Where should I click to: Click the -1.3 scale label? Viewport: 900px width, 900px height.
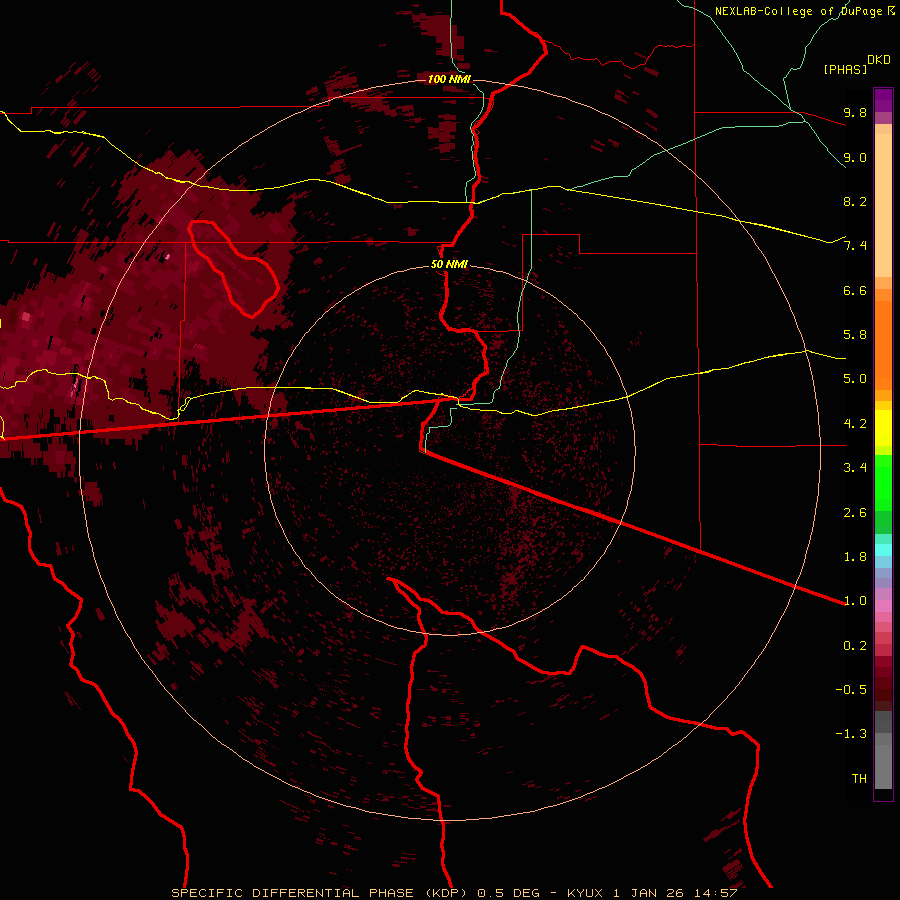pyautogui.click(x=851, y=734)
